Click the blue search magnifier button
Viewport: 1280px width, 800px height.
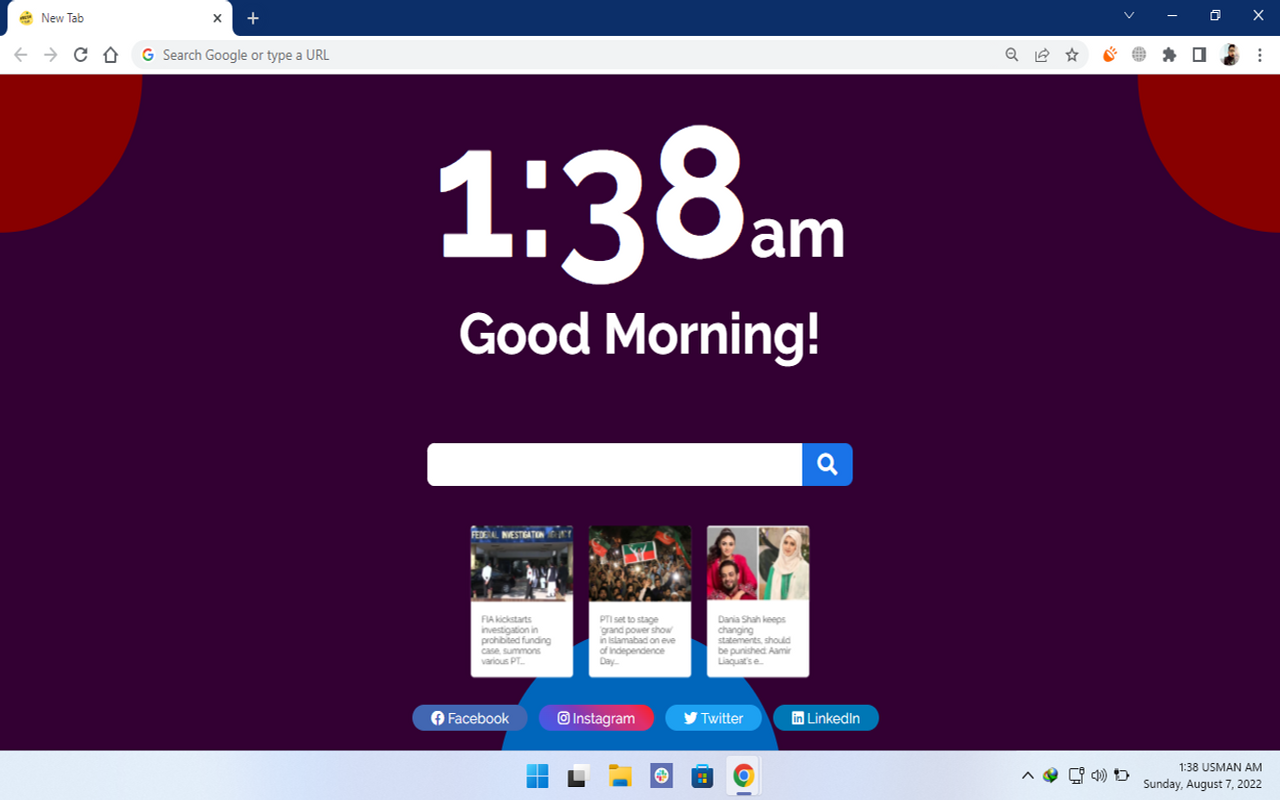[827, 465]
